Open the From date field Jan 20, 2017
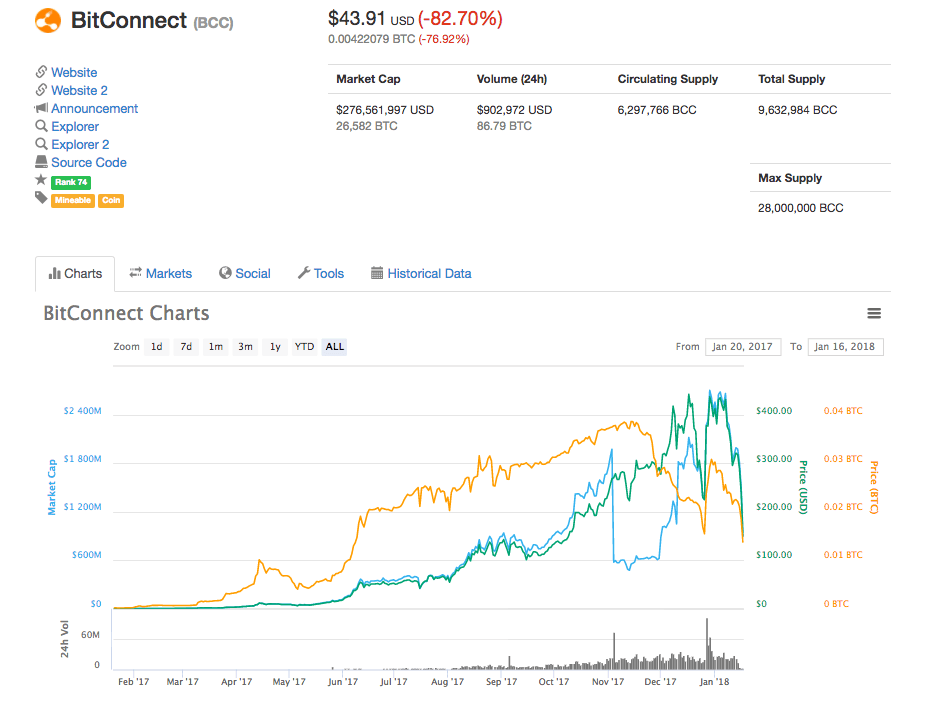 [742, 347]
